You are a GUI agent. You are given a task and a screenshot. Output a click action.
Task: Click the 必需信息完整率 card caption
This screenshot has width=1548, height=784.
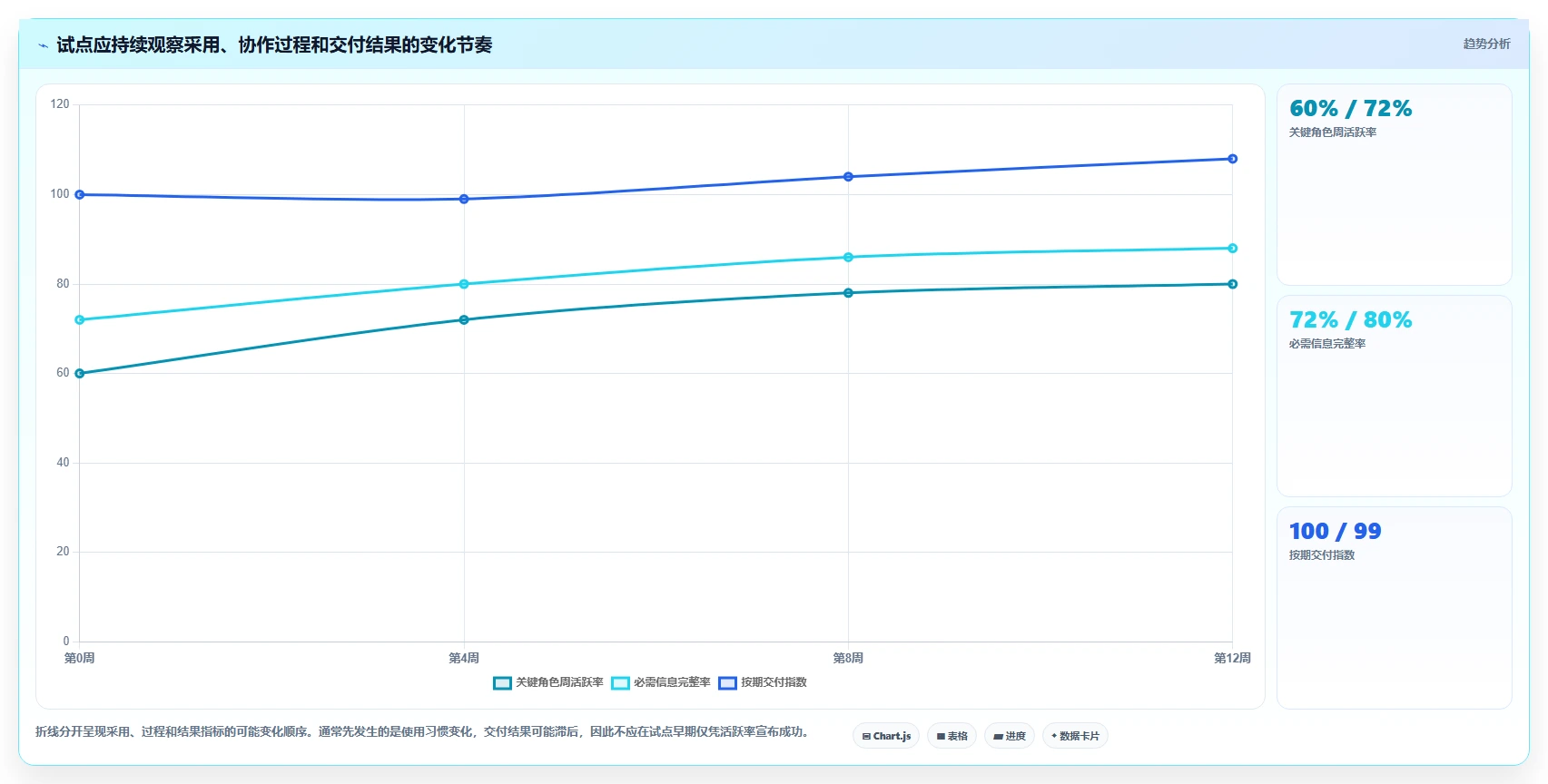1327,344
